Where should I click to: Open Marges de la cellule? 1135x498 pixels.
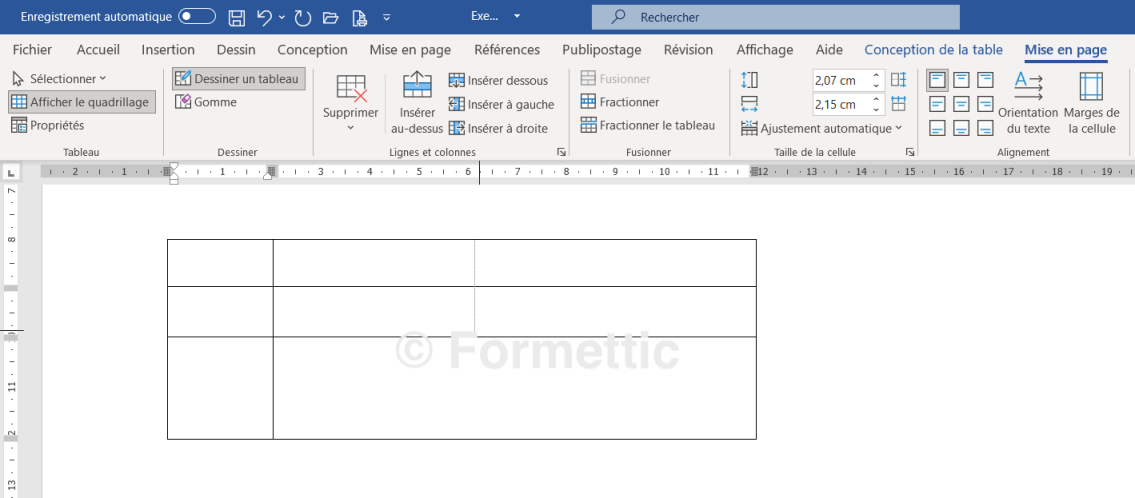coord(1091,103)
